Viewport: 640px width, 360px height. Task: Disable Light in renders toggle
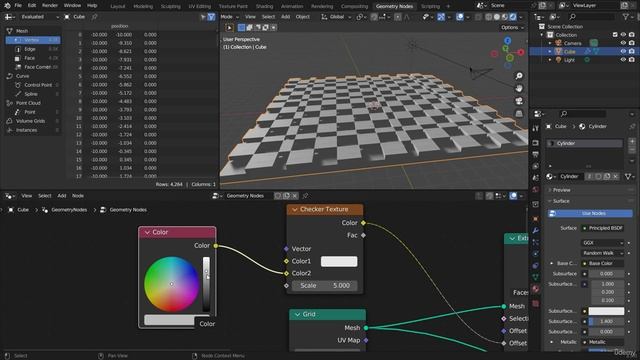(632, 60)
